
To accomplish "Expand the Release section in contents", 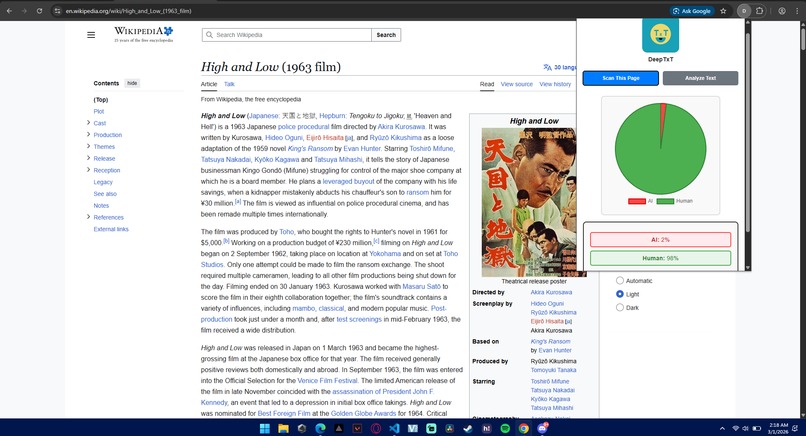I will [88, 158].
